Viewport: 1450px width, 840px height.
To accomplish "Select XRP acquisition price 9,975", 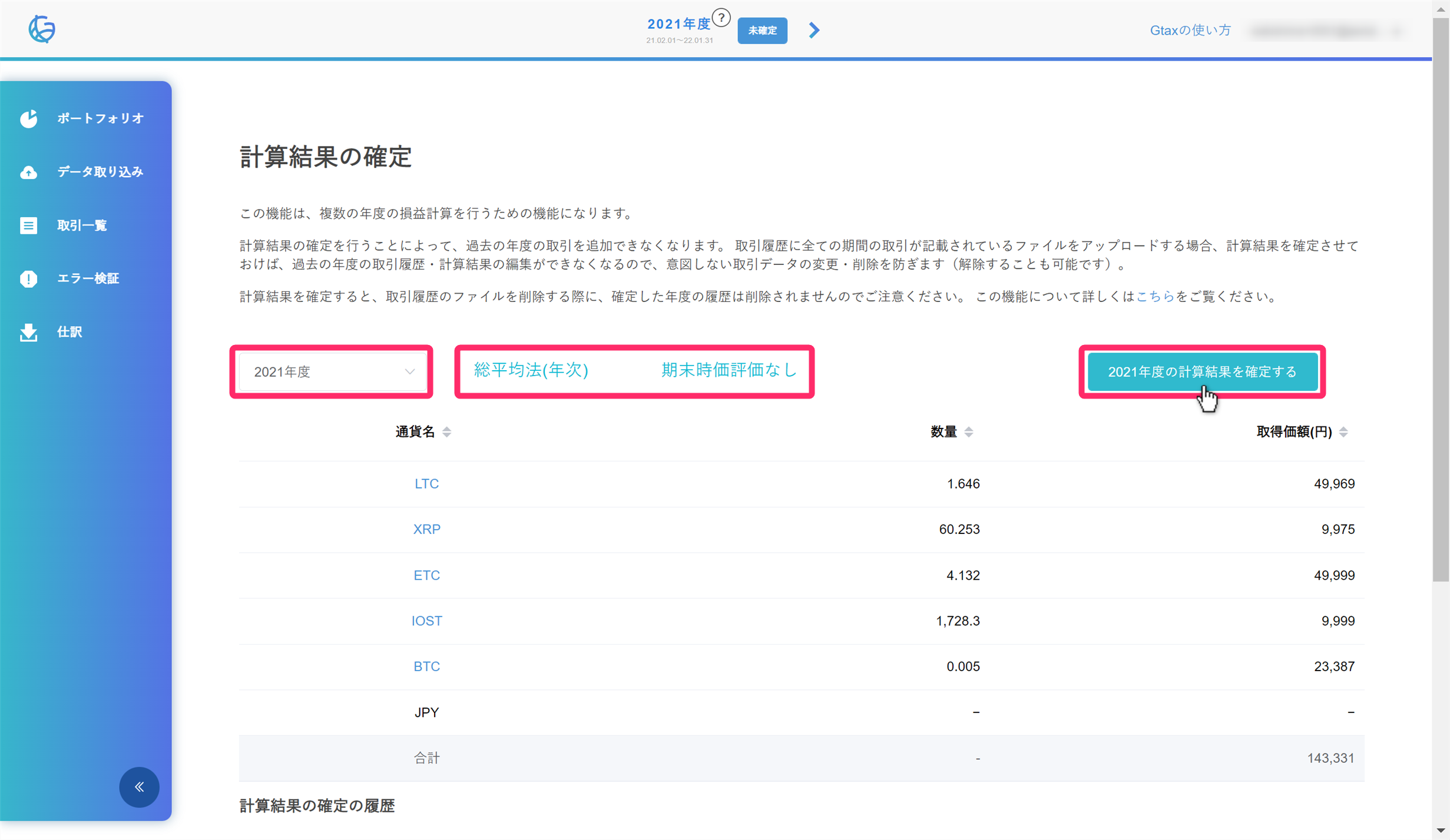I will [1338, 529].
